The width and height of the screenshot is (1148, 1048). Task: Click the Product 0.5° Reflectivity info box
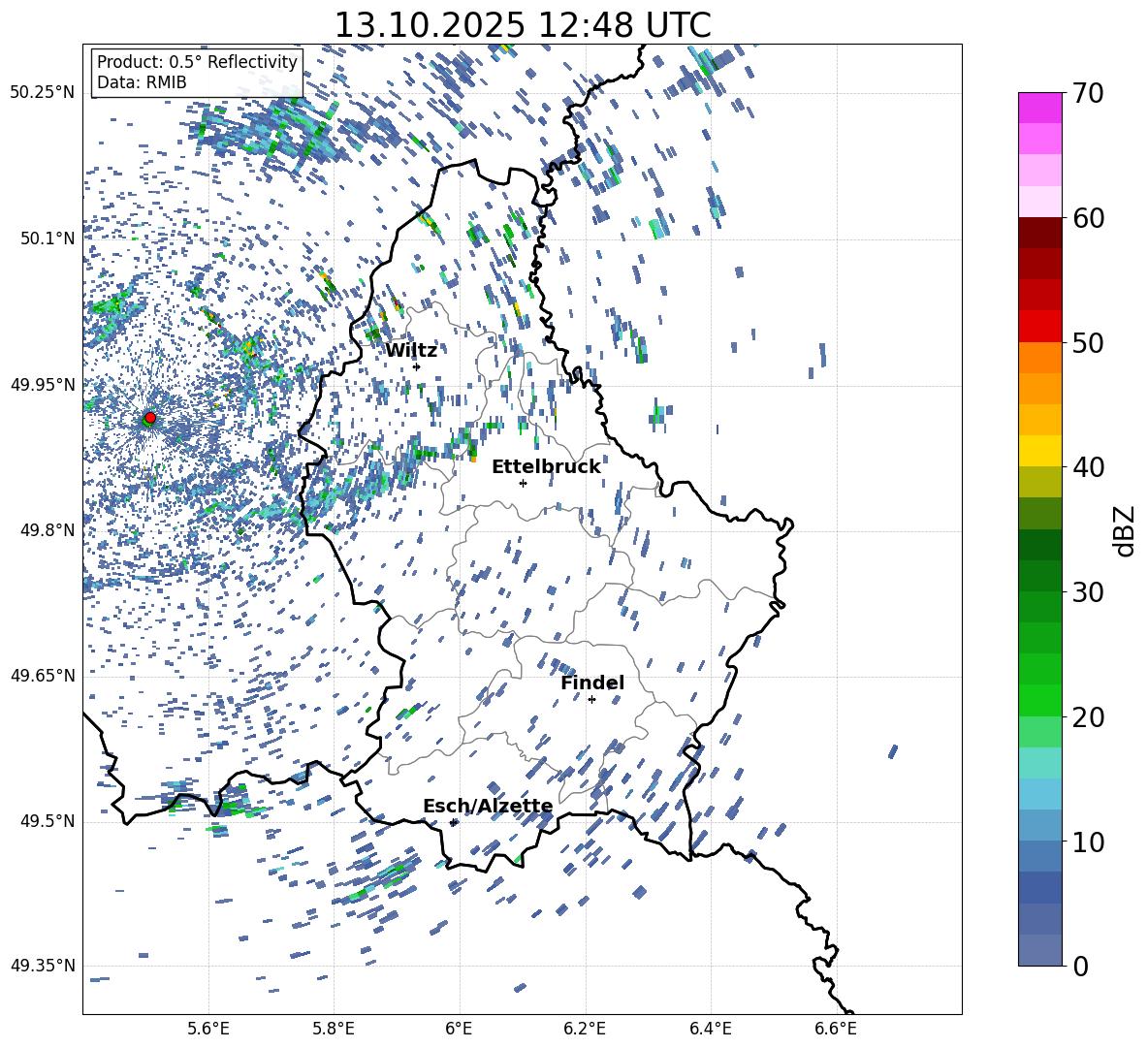[197, 73]
